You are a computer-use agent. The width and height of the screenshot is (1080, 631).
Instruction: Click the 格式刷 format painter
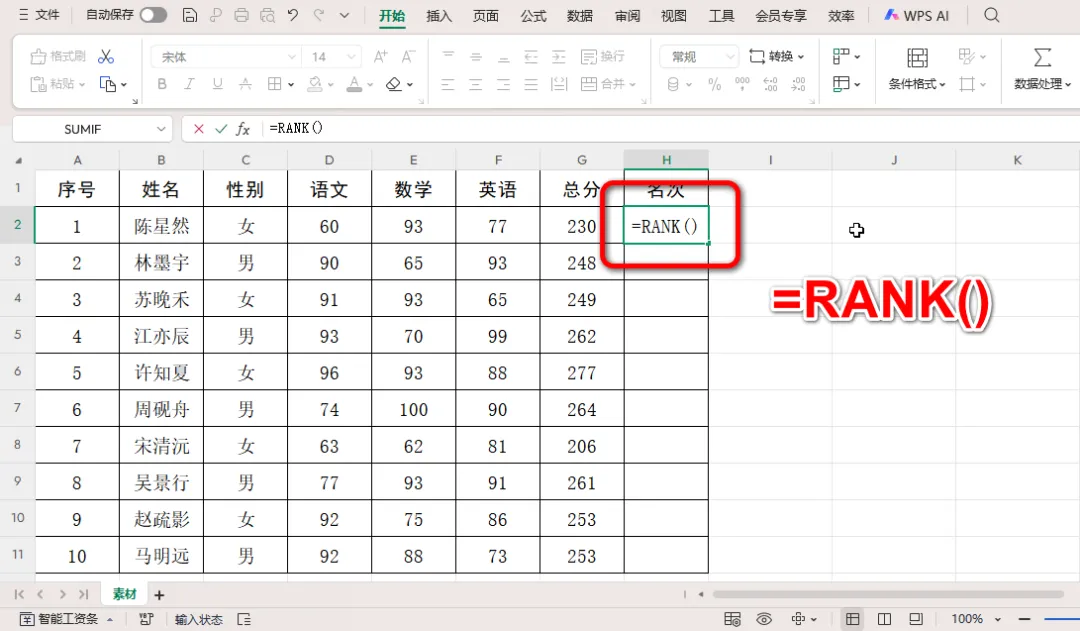(x=59, y=56)
